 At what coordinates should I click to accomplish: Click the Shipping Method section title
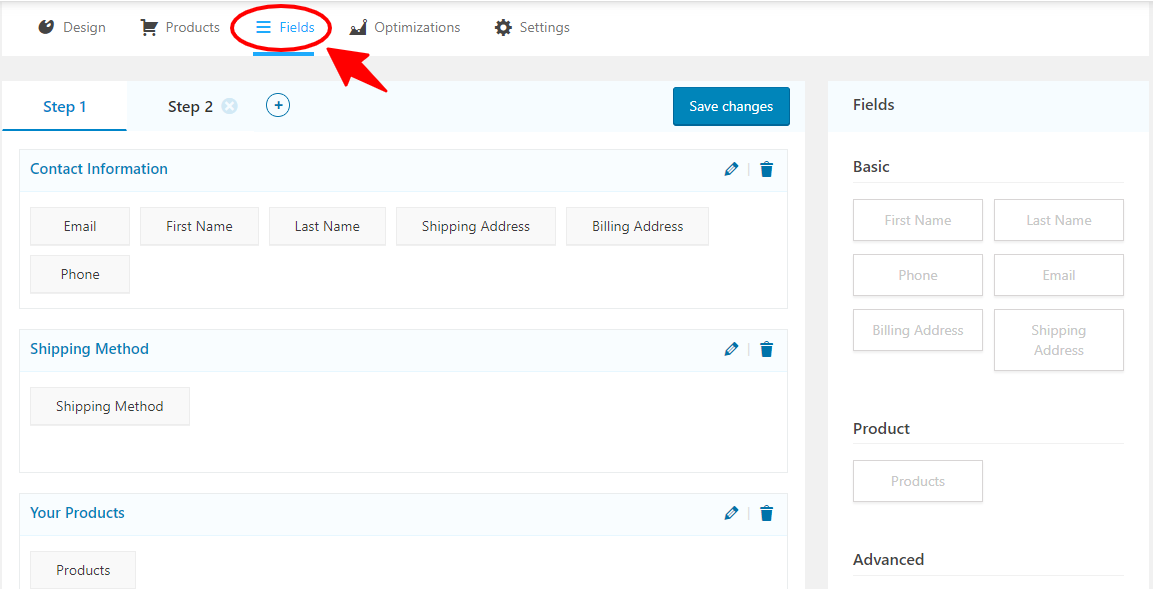coord(89,349)
